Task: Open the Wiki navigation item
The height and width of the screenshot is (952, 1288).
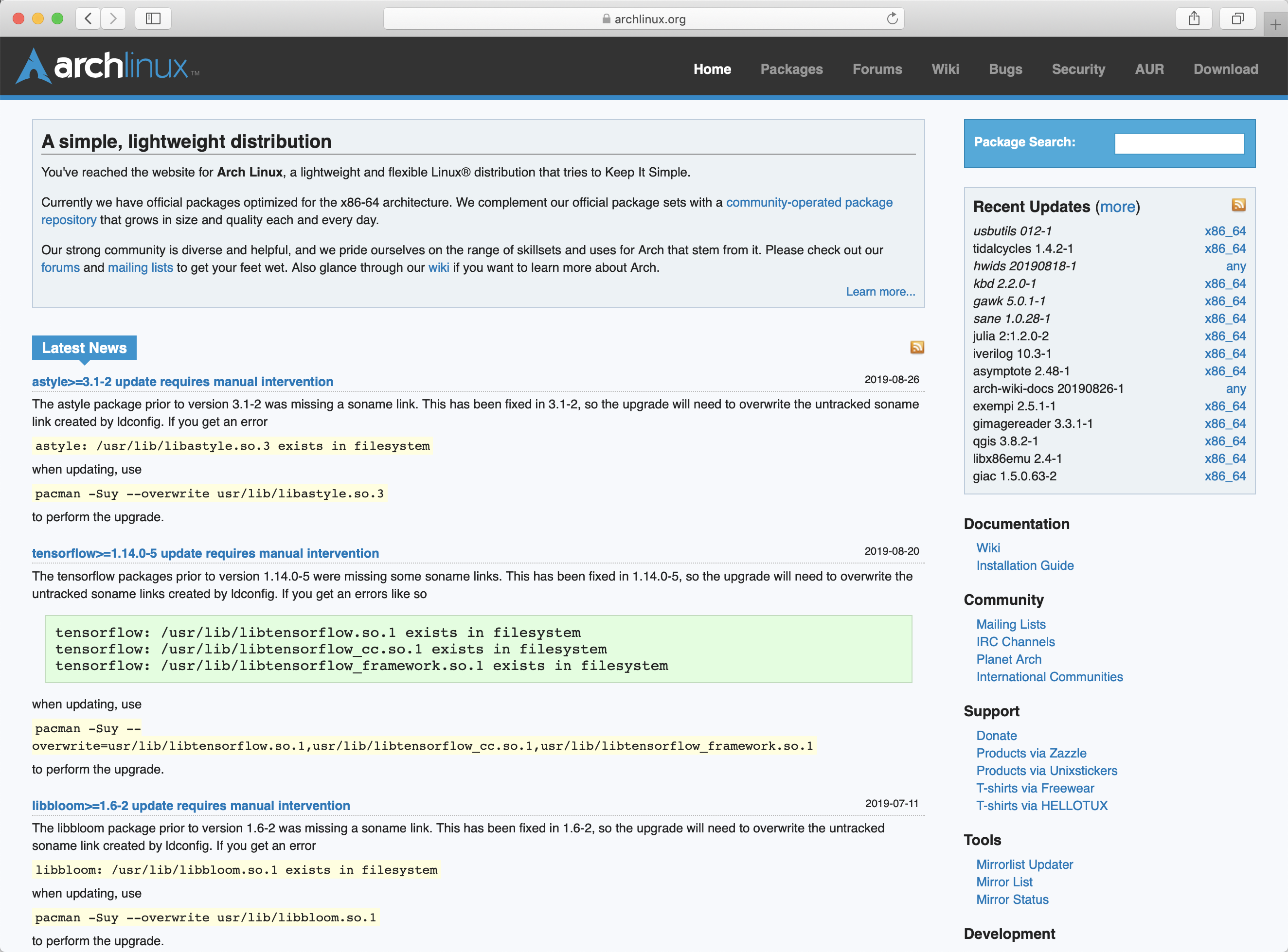Action: tap(945, 69)
